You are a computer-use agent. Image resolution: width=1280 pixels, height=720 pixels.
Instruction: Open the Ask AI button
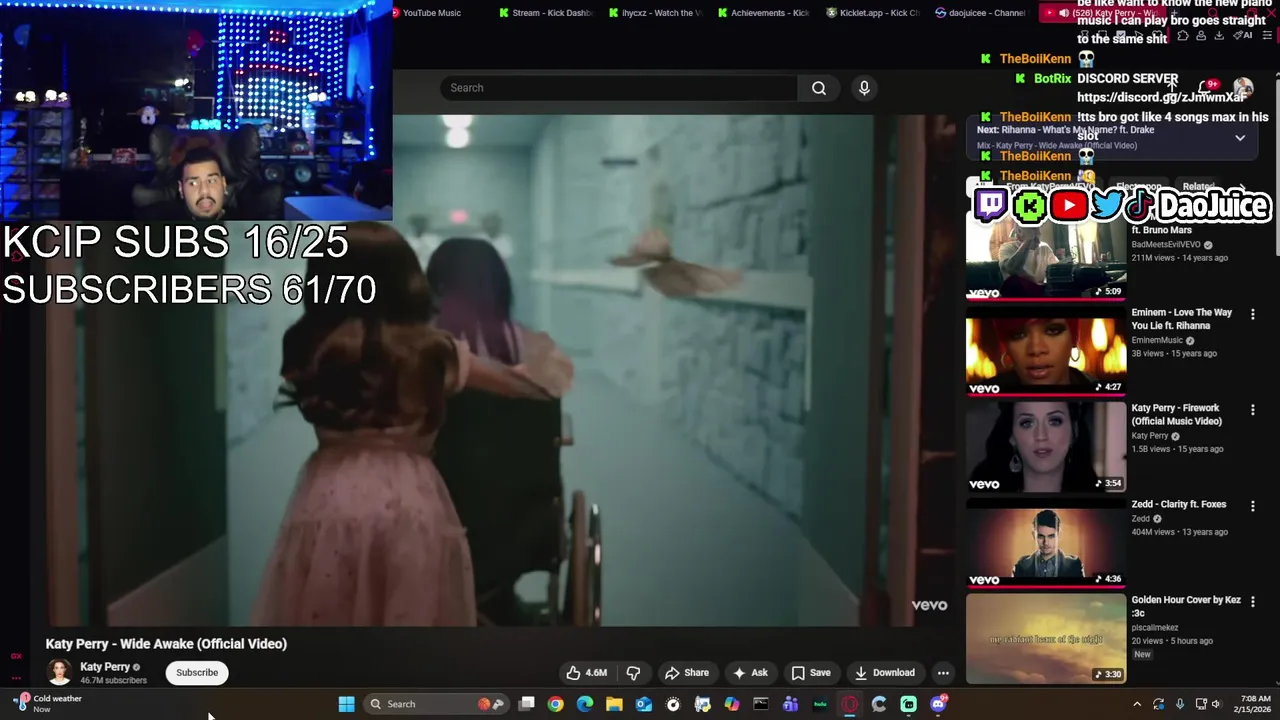750,673
